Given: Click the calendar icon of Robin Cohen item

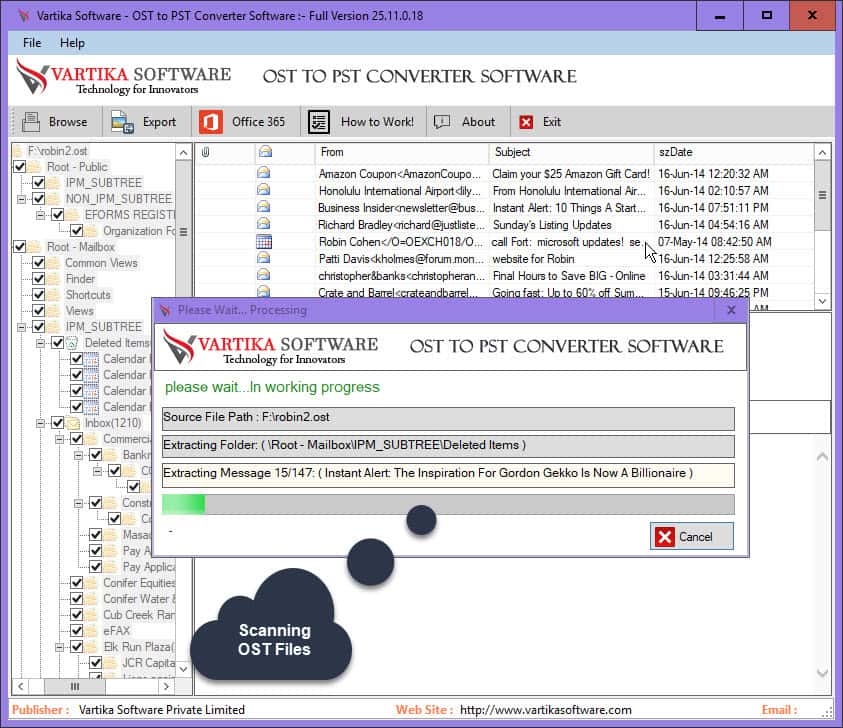Looking at the screenshot, I should 264,241.
